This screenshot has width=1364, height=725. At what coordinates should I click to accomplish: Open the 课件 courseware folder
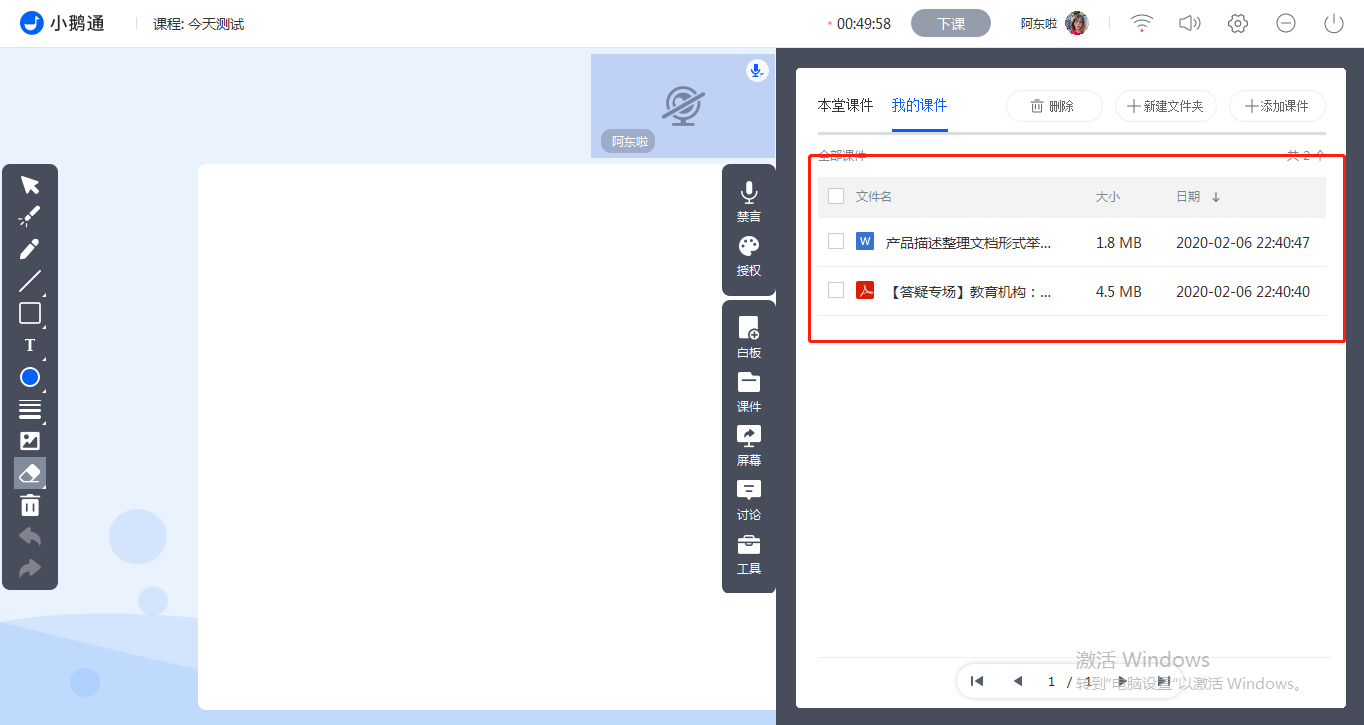749,392
